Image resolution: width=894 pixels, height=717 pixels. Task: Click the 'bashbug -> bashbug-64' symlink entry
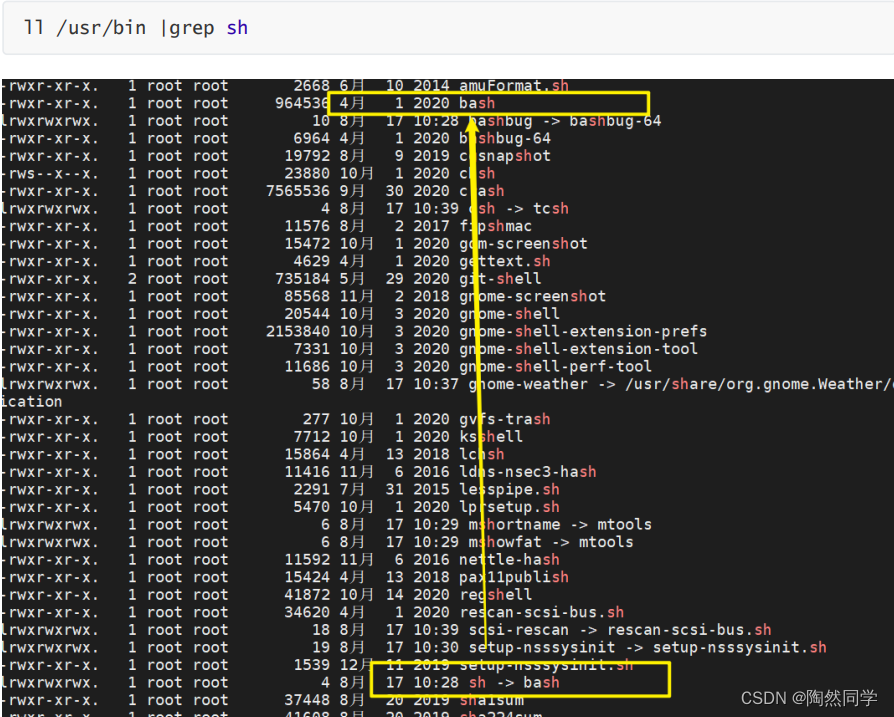click(x=565, y=121)
